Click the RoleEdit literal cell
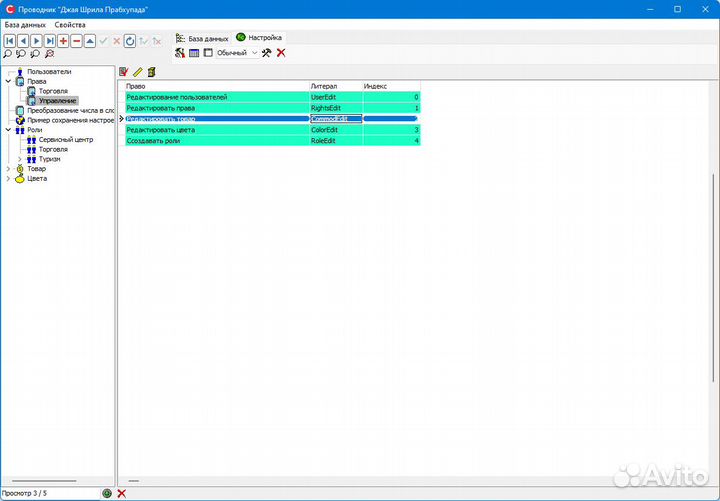 click(337, 141)
